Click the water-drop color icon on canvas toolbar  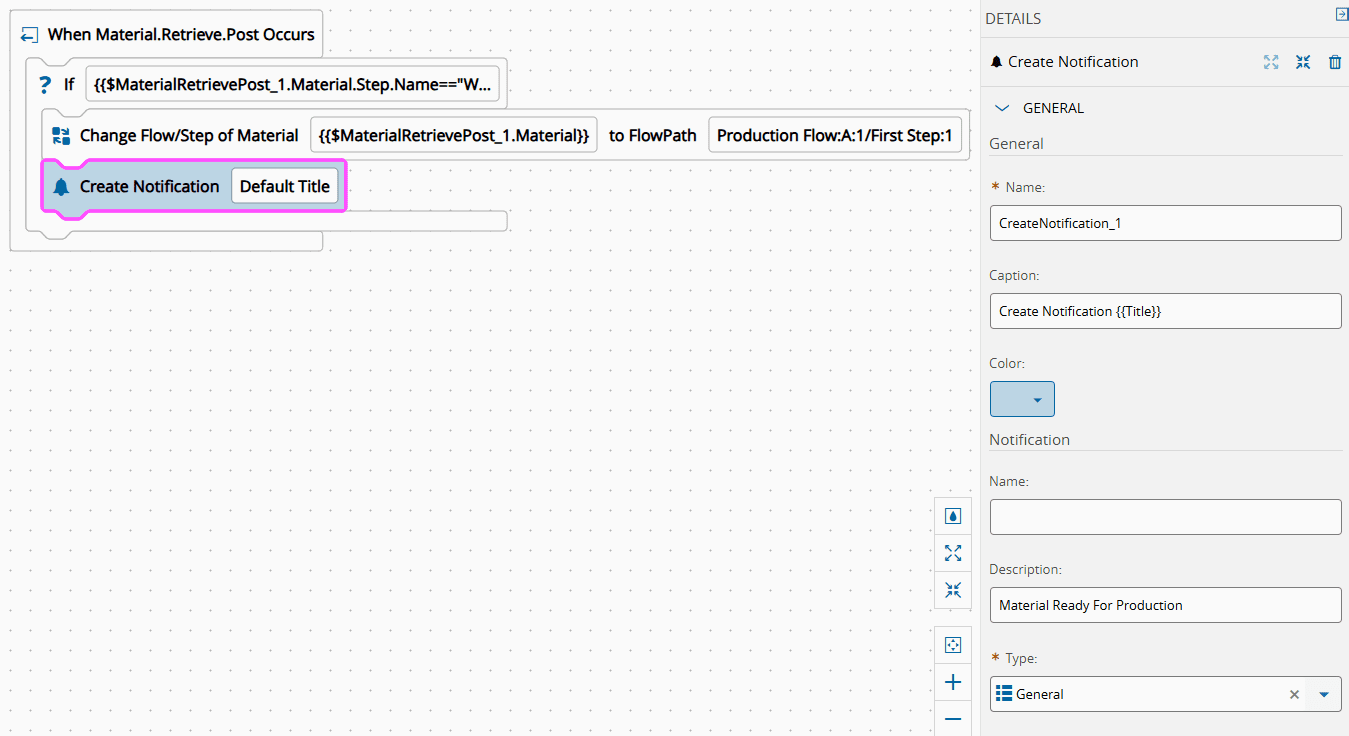coord(953,516)
